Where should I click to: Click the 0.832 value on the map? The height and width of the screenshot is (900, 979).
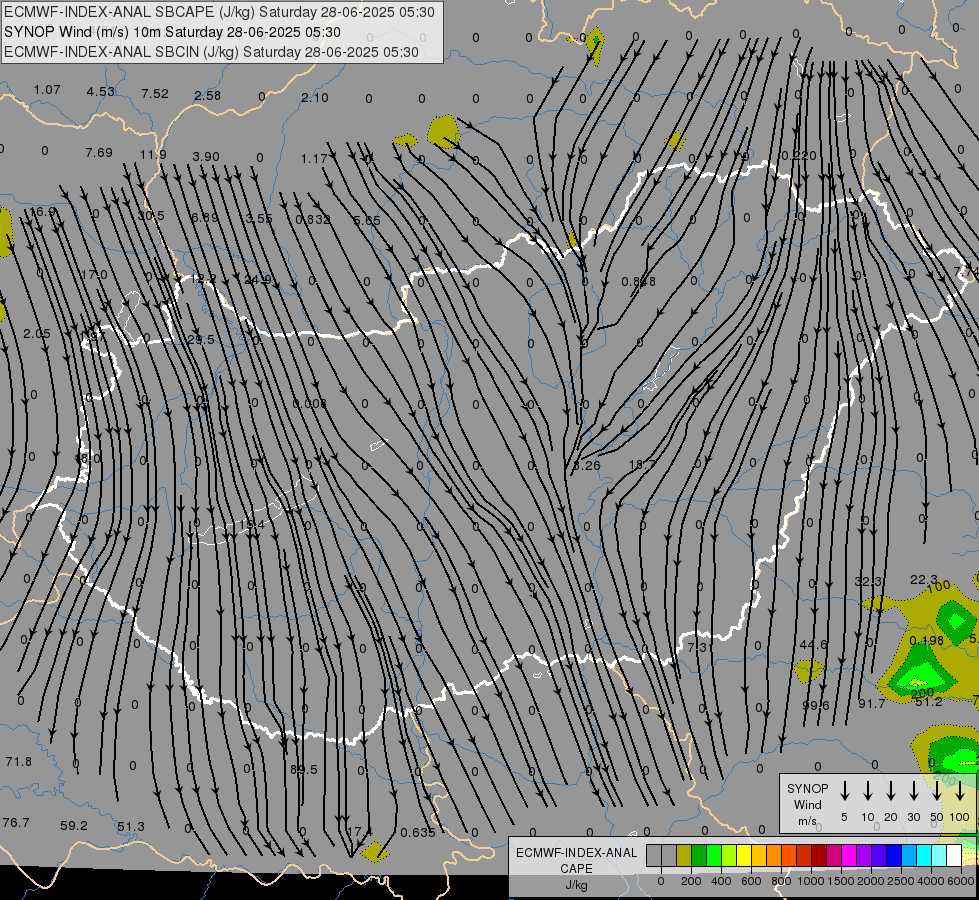tap(313, 219)
